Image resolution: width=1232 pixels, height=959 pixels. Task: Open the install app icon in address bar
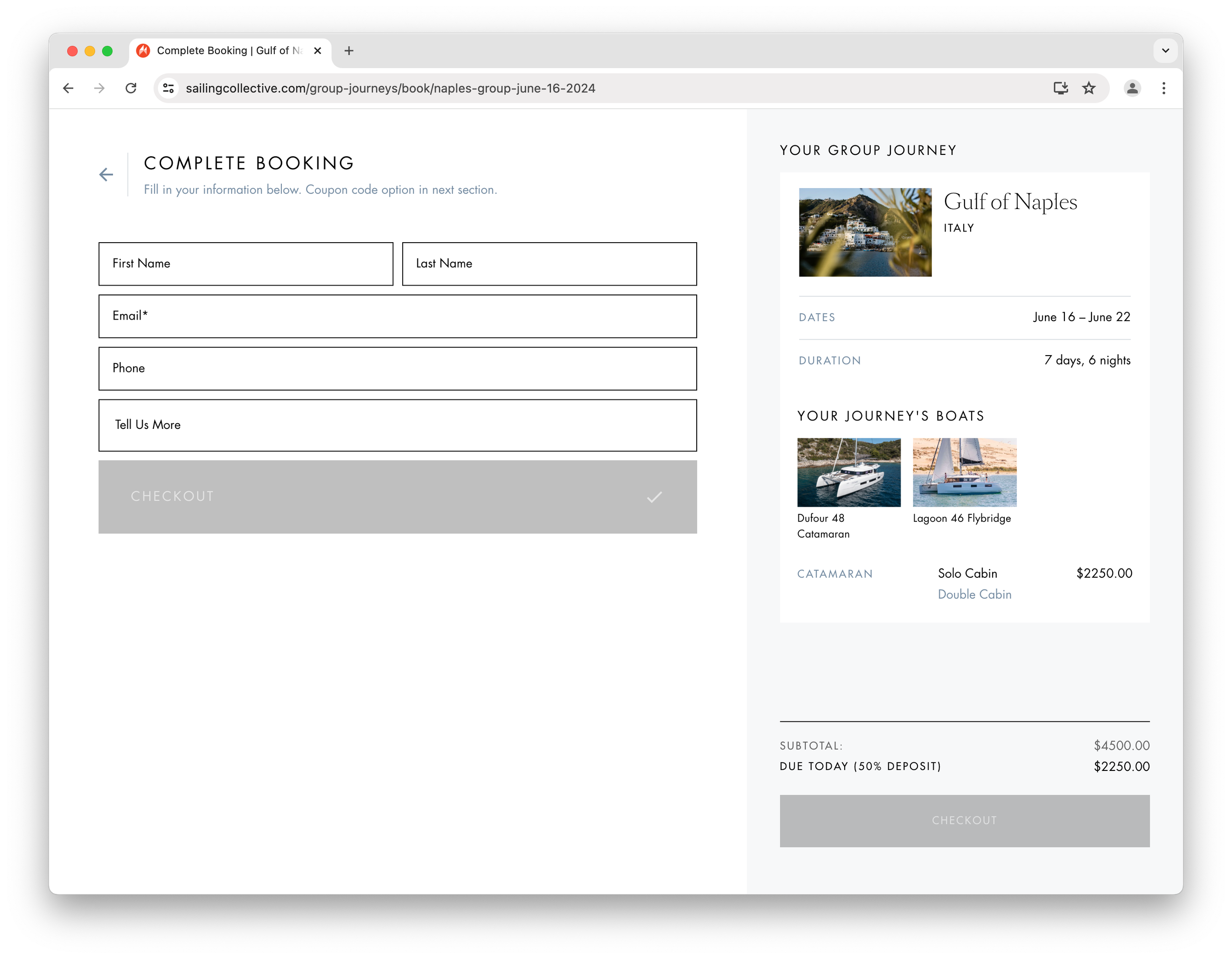click(x=1061, y=88)
